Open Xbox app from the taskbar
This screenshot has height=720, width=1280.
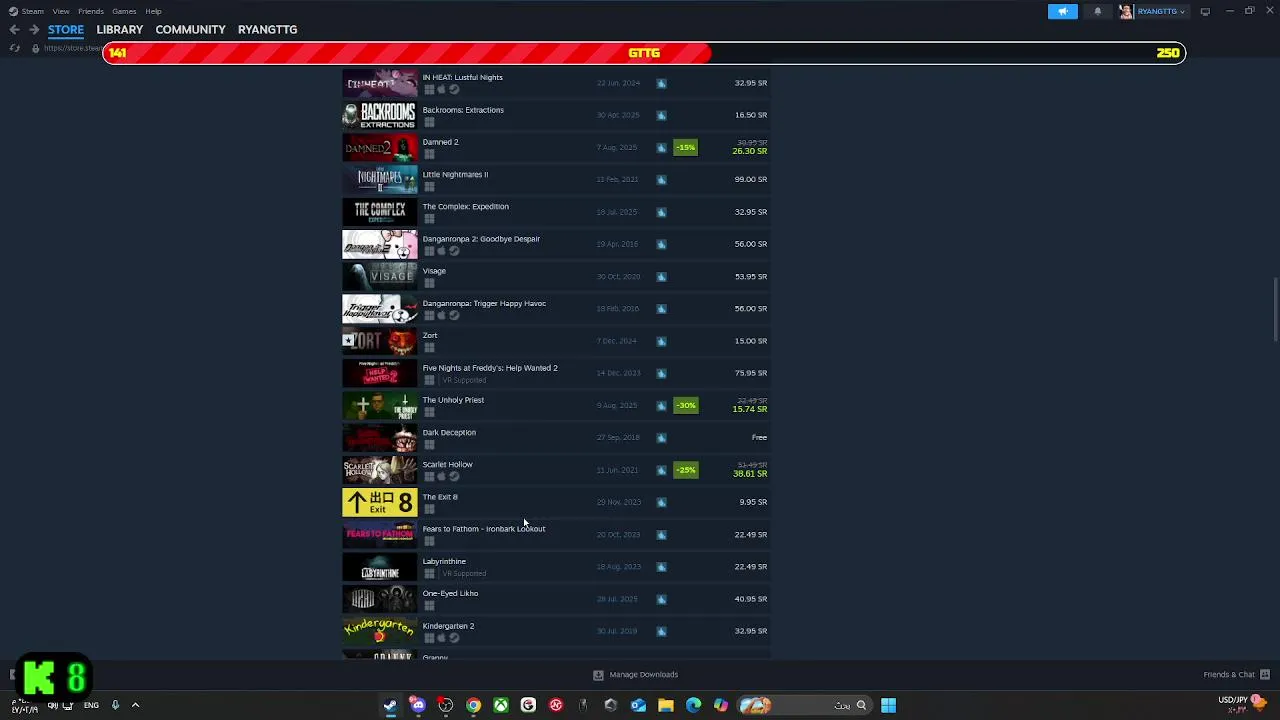click(501, 705)
